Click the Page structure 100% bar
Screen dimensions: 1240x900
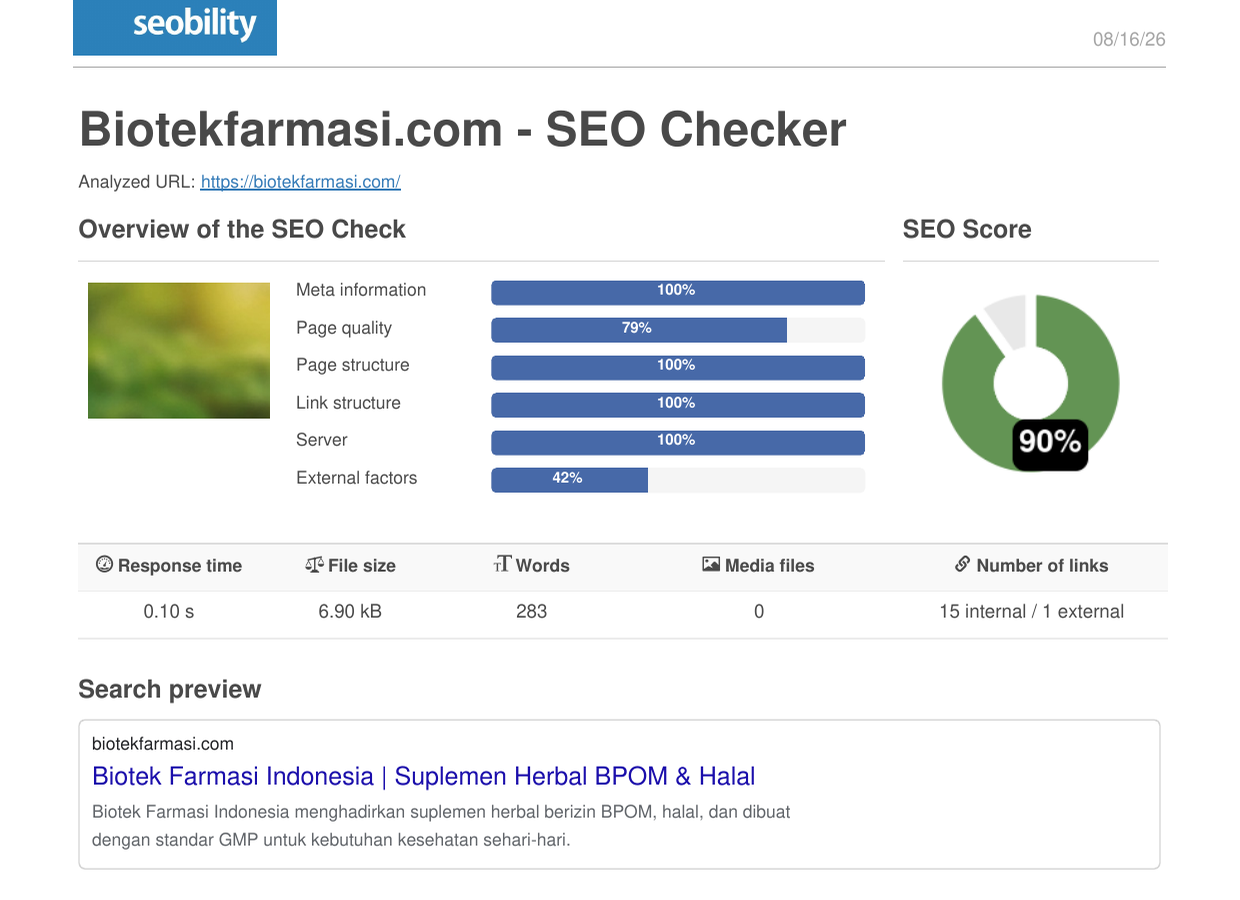click(678, 367)
